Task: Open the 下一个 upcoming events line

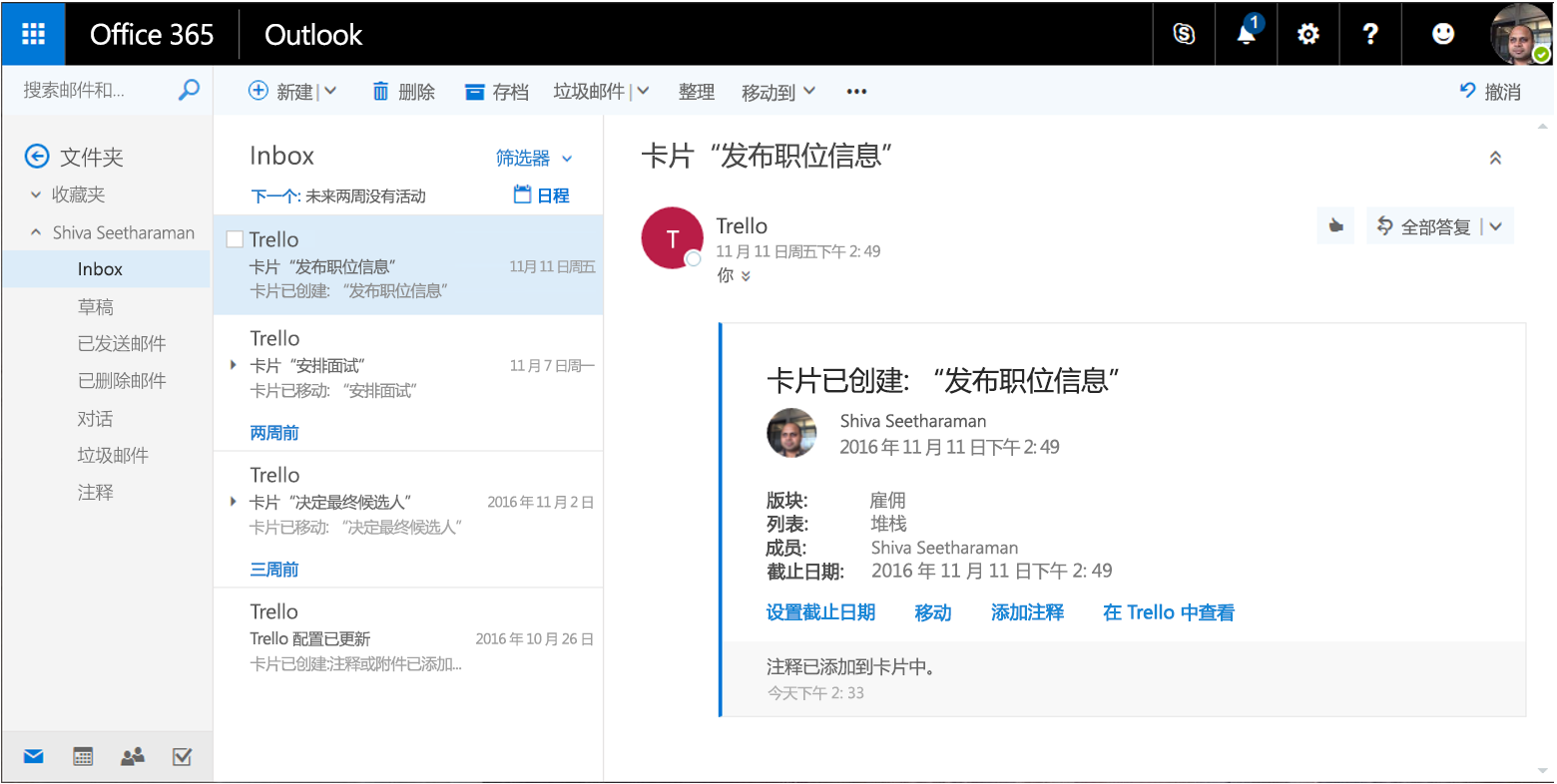Action: click(338, 196)
